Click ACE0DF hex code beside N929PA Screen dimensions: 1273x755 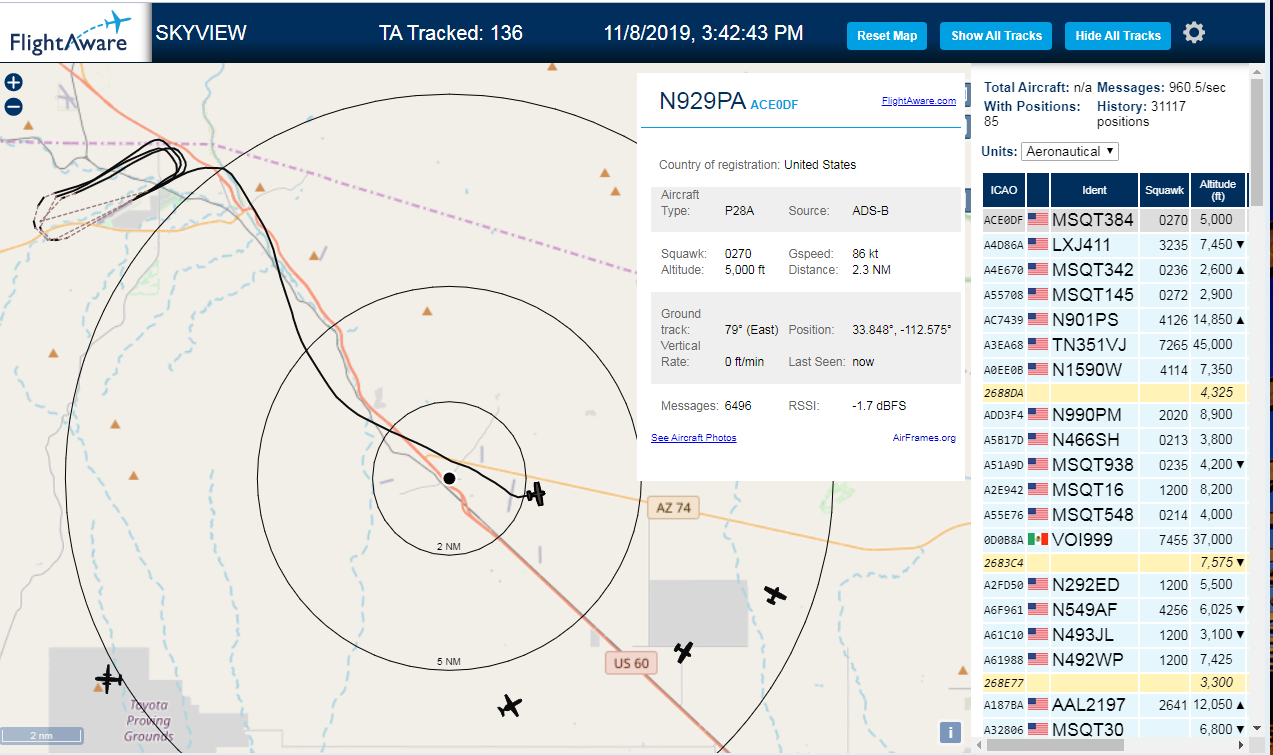click(x=774, y=104)
